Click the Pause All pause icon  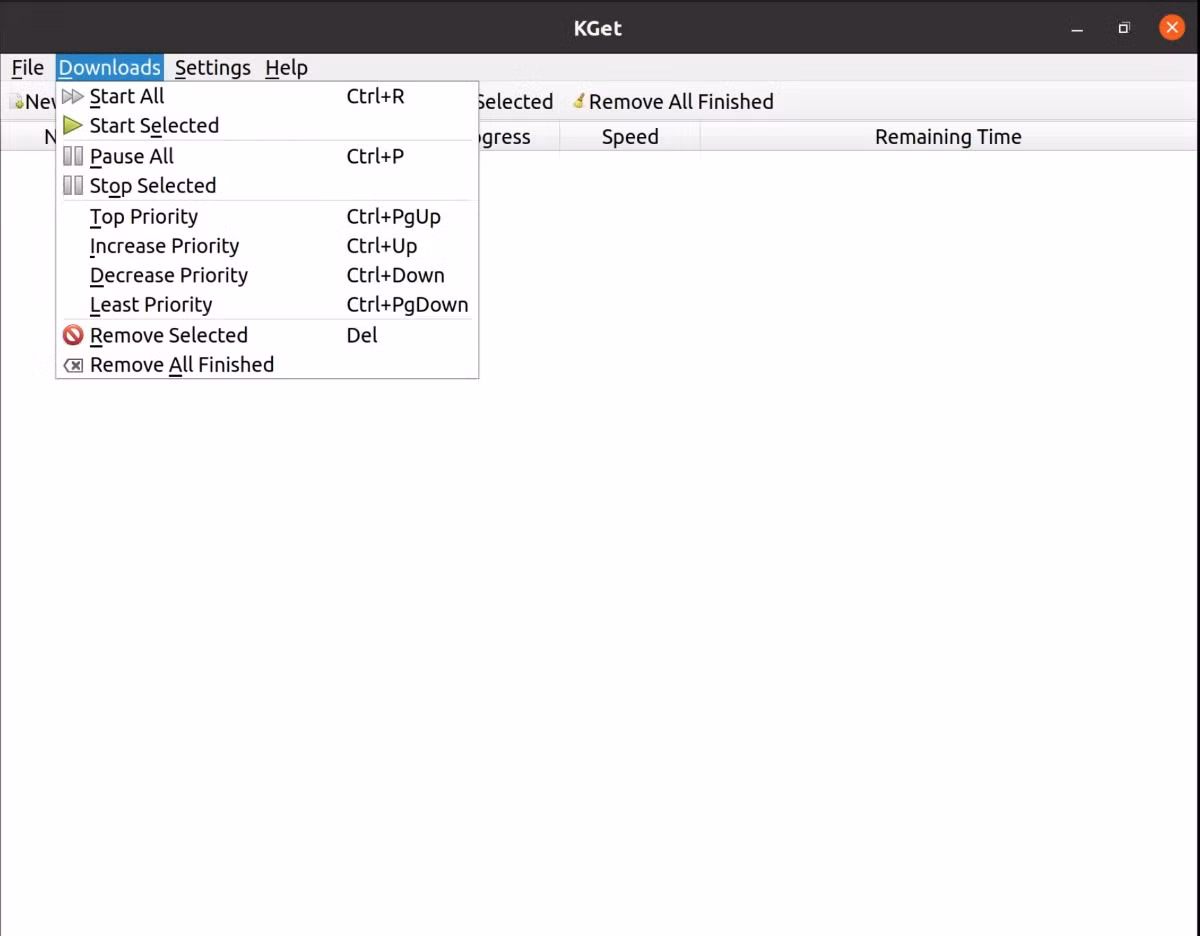pos(73,157)
